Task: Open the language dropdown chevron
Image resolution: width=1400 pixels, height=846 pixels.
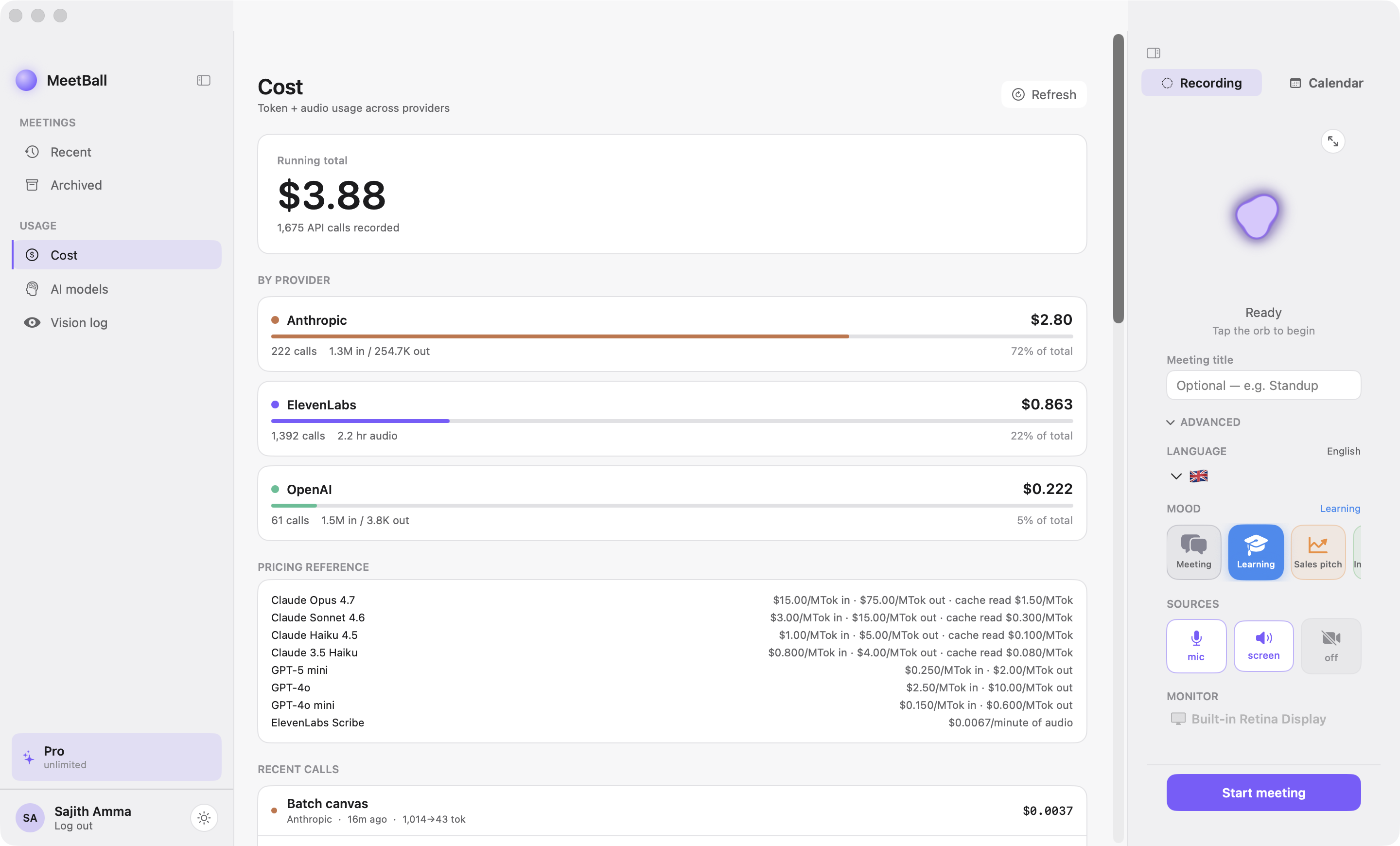Action: pos(1176,476)
